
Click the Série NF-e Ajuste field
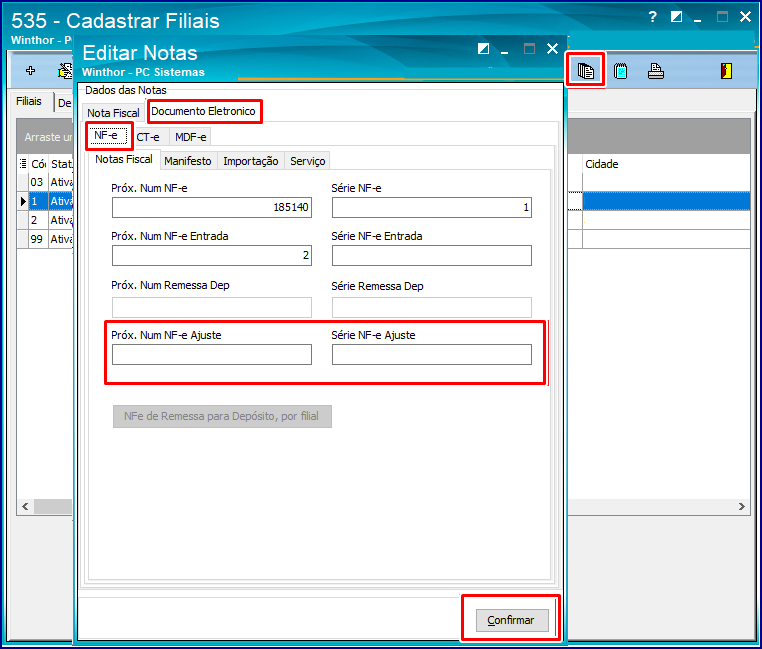[x=432, y=354]
